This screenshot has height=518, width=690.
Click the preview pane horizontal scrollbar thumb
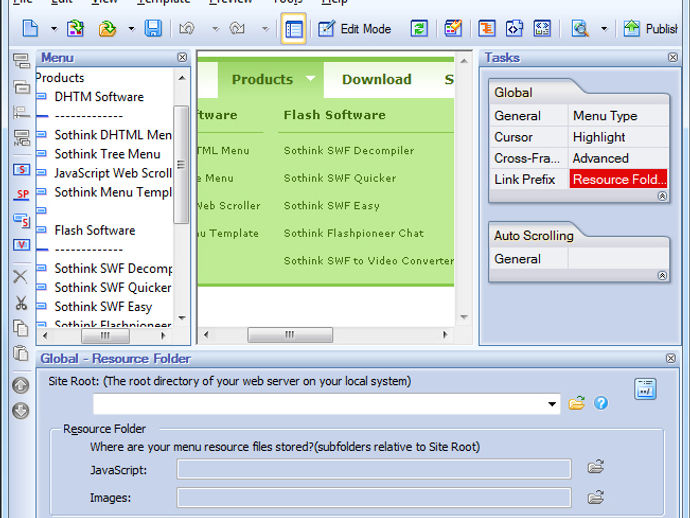[290, 335]
